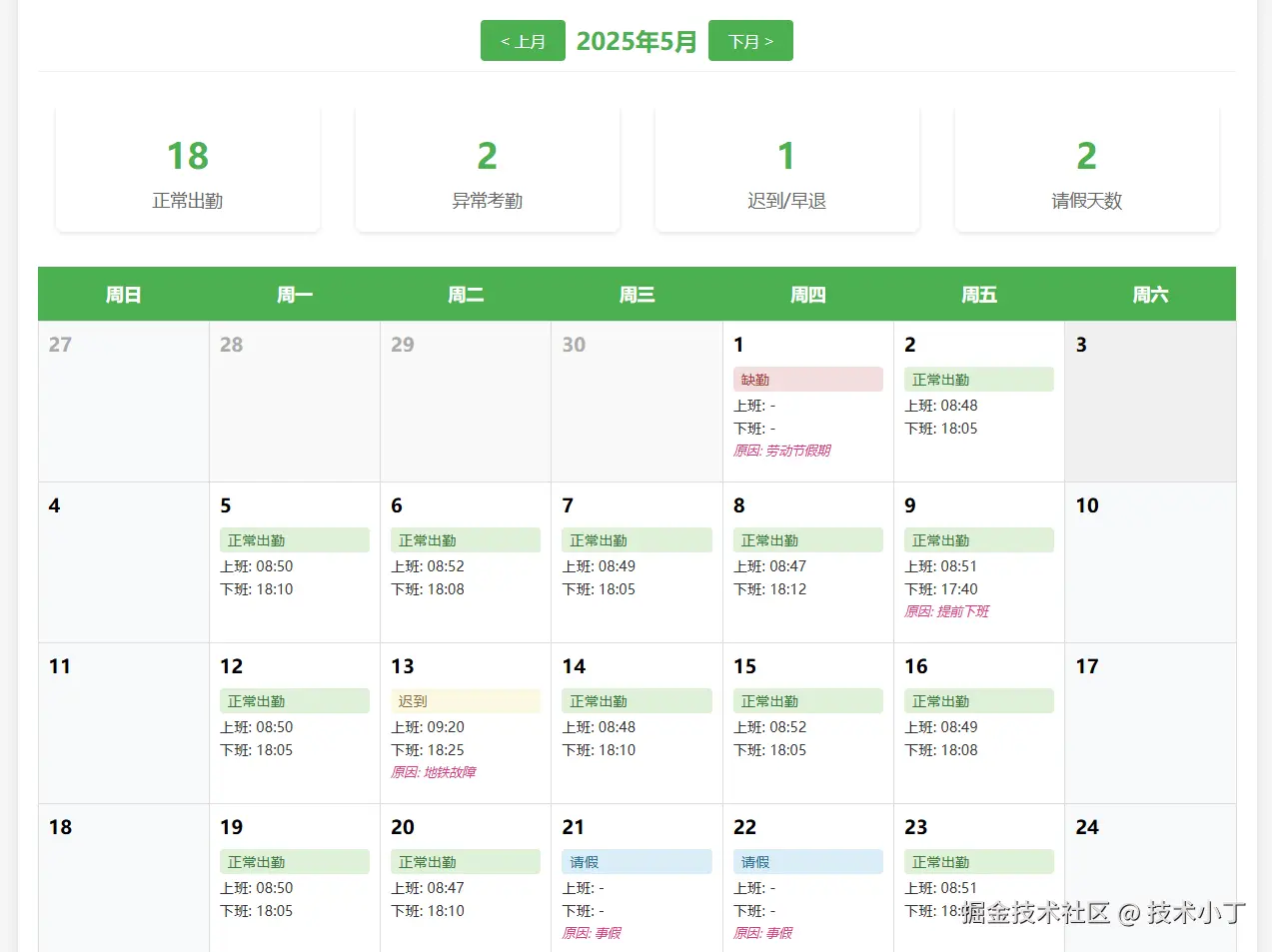Select the 请假天数 statistics card
This screenshot has width=1272, height=952.
[1087, 170]
